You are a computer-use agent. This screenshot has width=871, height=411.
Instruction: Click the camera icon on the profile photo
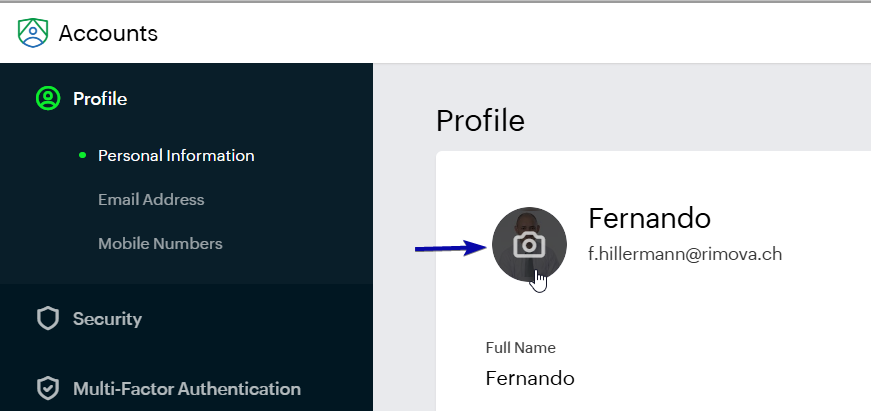[528, 244]
